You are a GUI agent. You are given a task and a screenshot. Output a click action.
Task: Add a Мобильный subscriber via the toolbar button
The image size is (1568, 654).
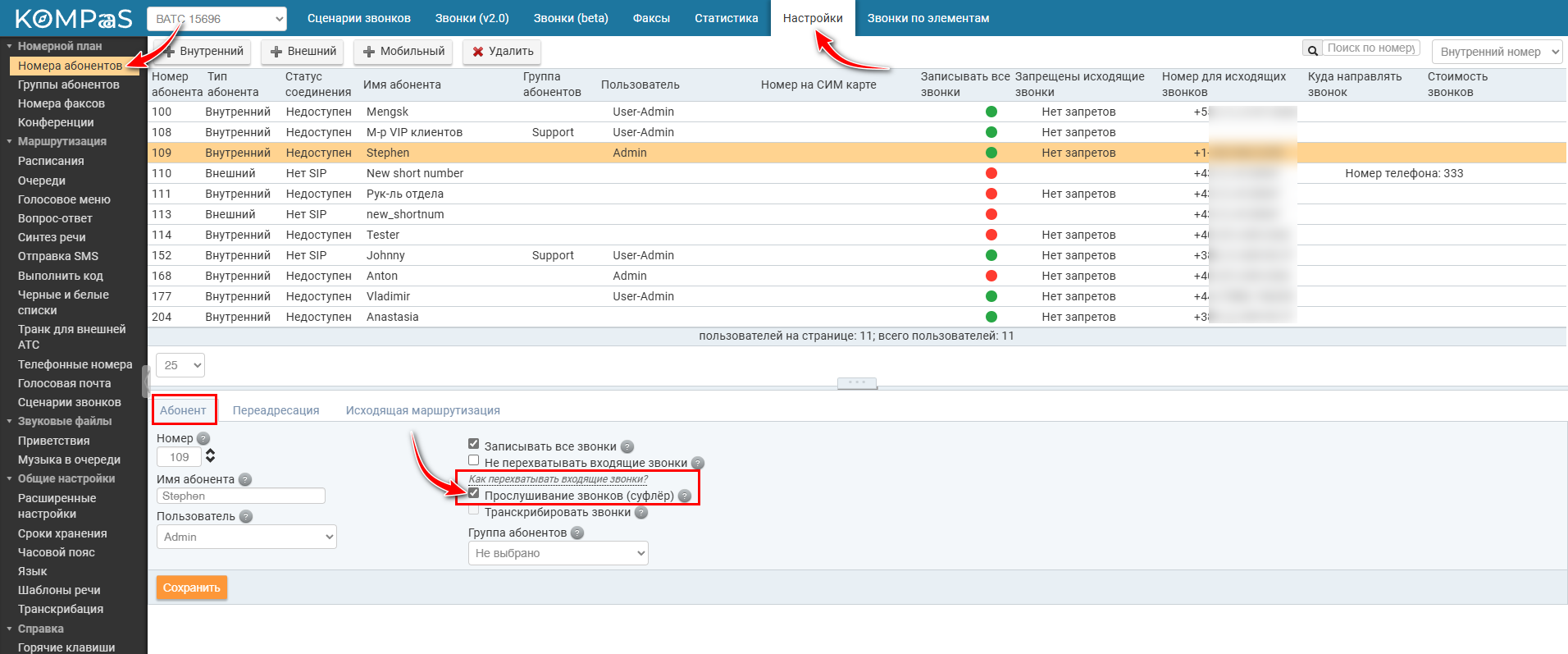tap(404, 52)
